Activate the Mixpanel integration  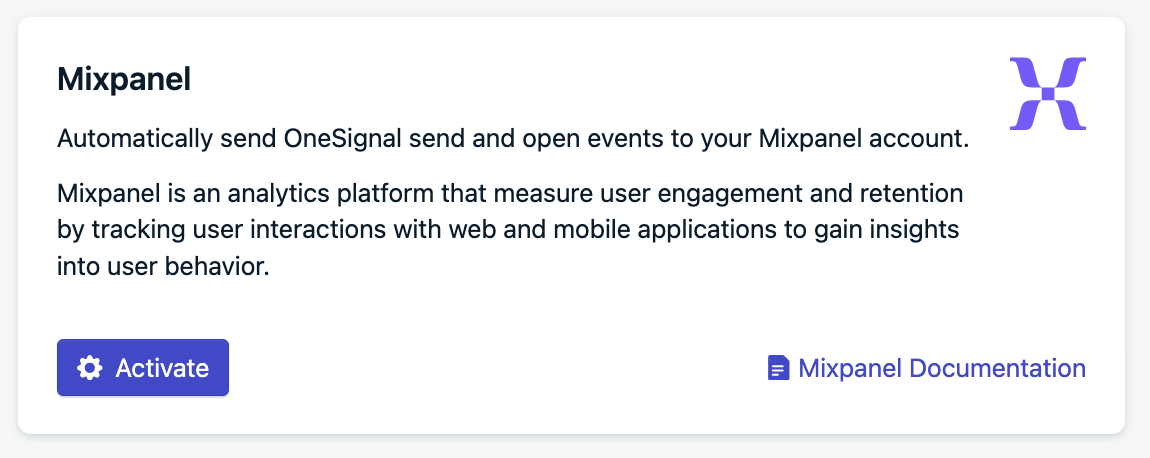point(143,368)
